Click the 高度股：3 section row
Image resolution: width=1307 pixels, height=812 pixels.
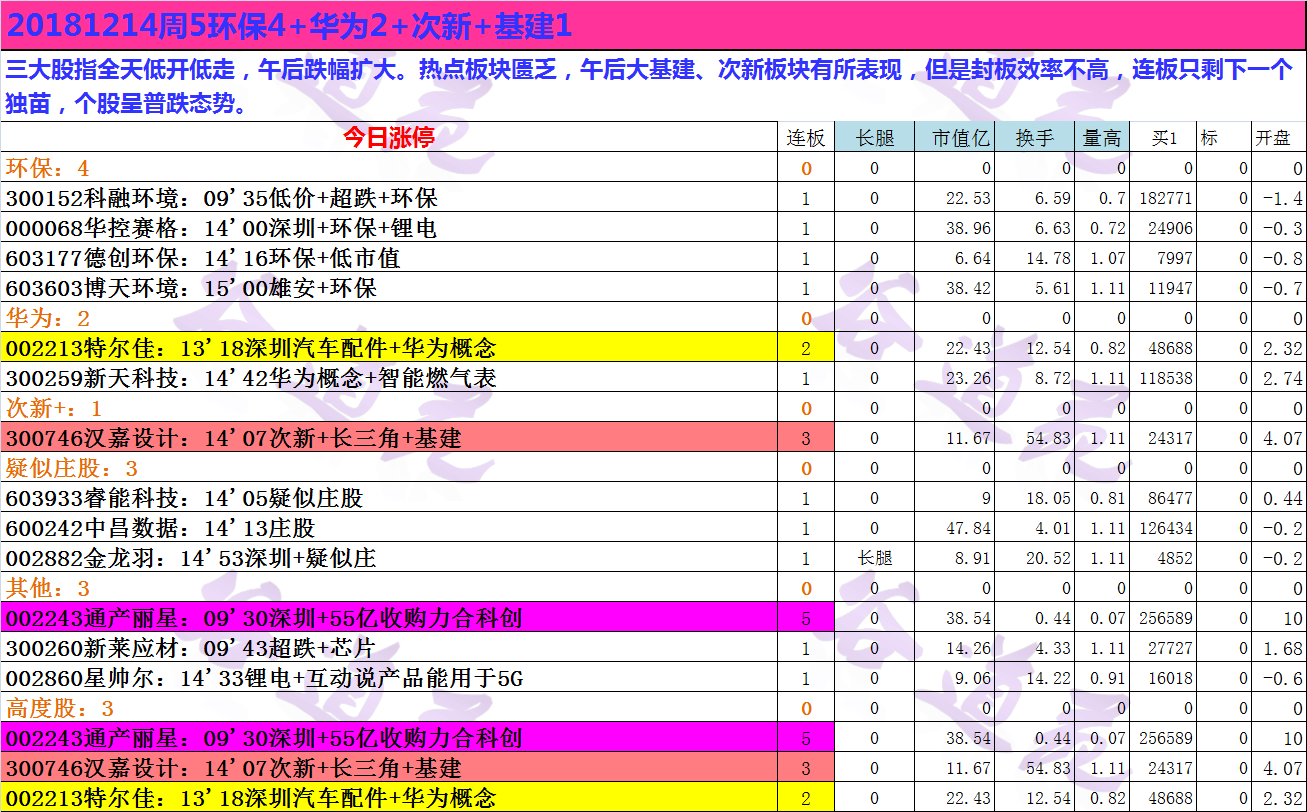click(389, 708)
